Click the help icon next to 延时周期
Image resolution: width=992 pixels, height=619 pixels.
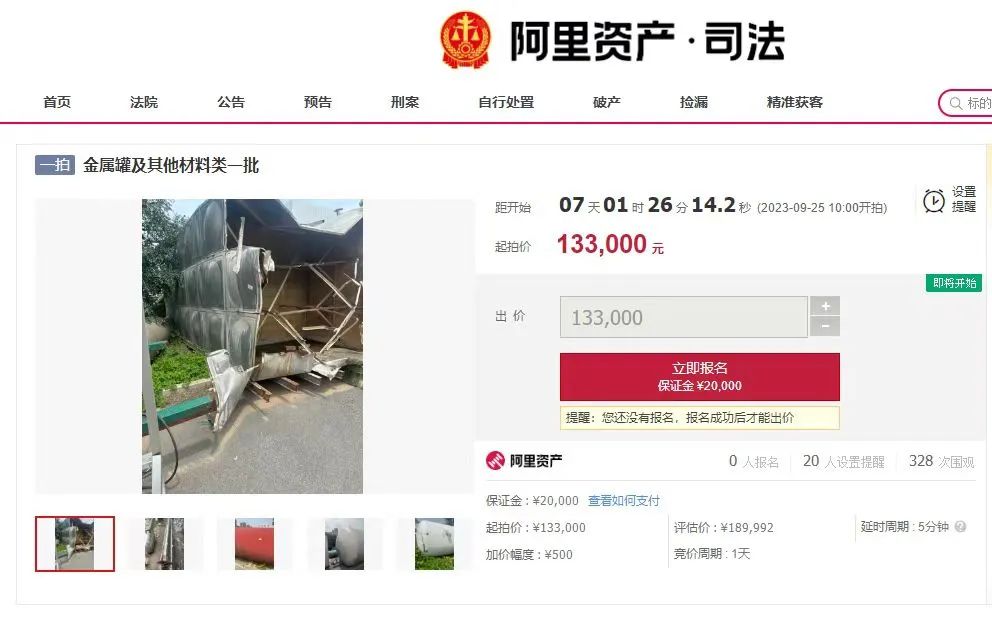[960, 527]
